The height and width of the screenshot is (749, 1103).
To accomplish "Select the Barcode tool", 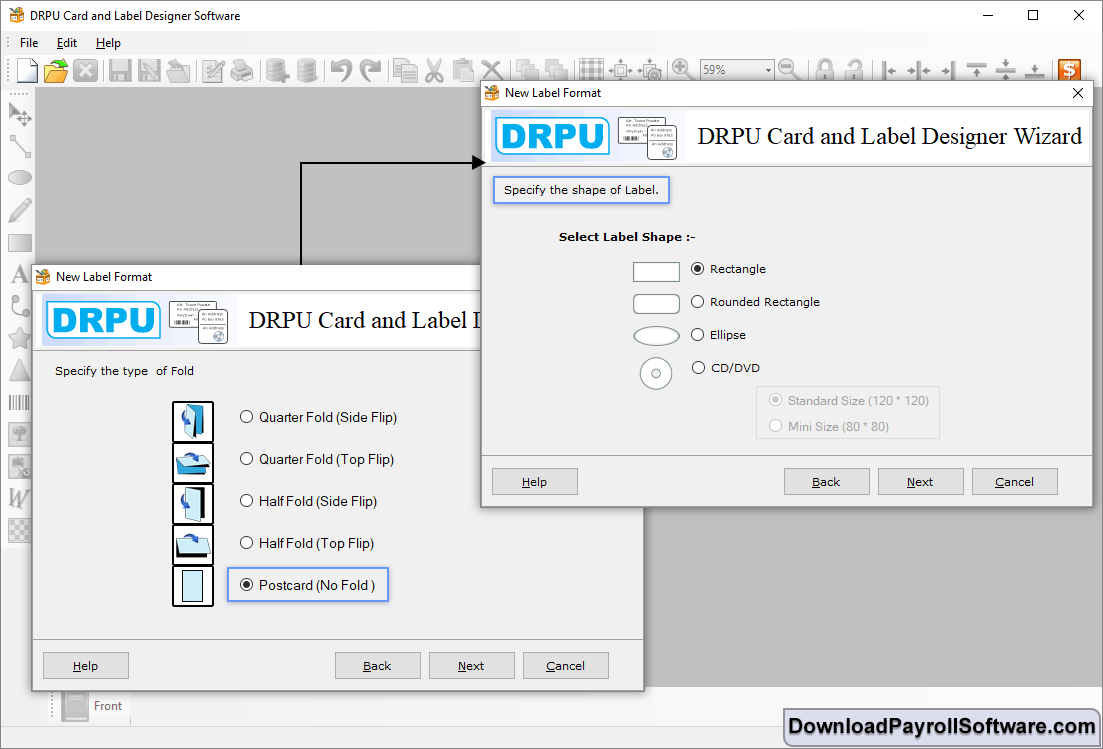I will (19, 402).
